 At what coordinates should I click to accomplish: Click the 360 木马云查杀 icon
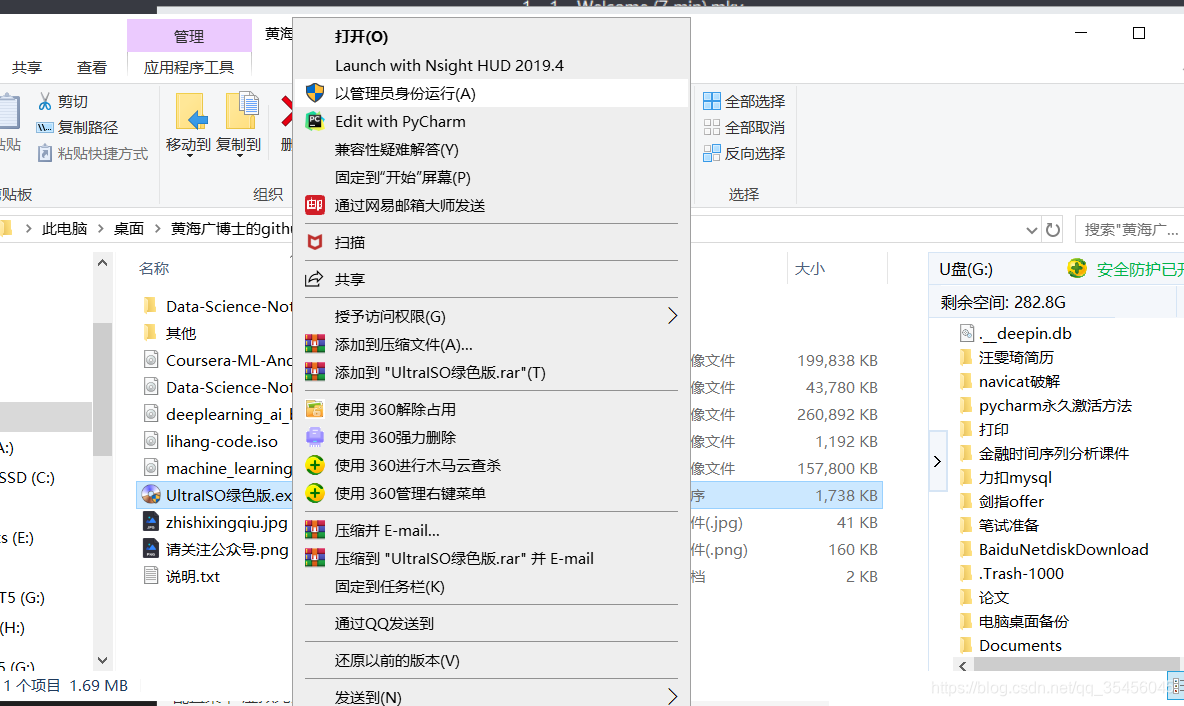[315, 465]
